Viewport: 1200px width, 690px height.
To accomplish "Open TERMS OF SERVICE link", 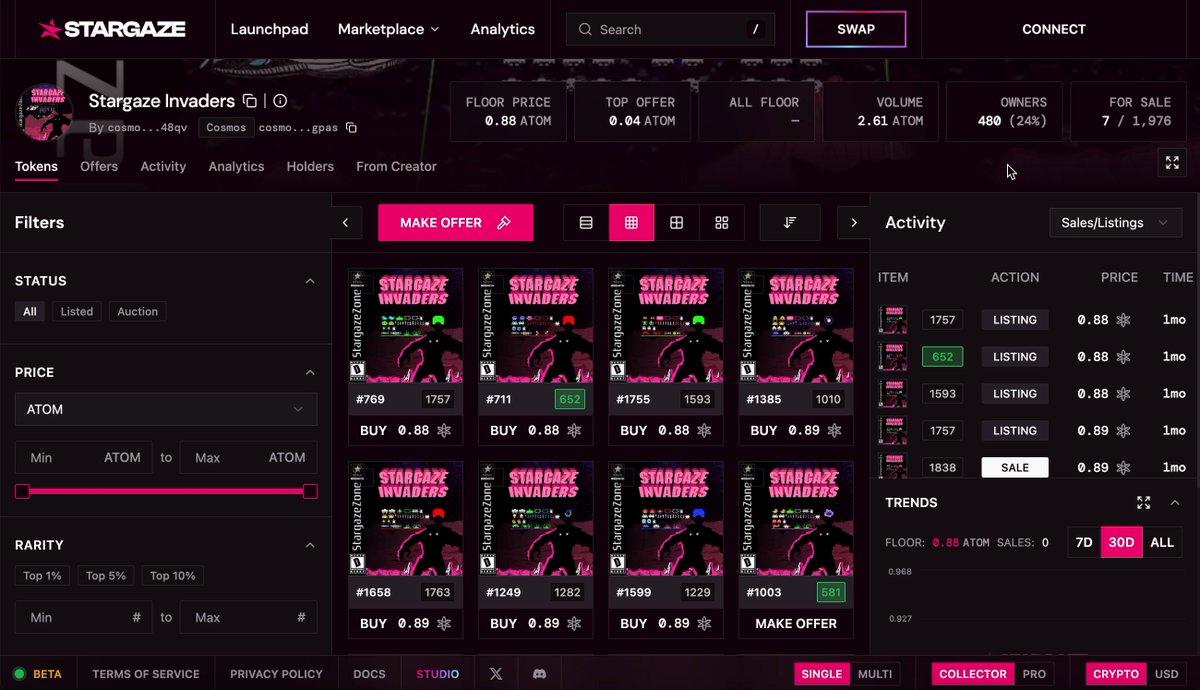I will click(x=146, y=674).
